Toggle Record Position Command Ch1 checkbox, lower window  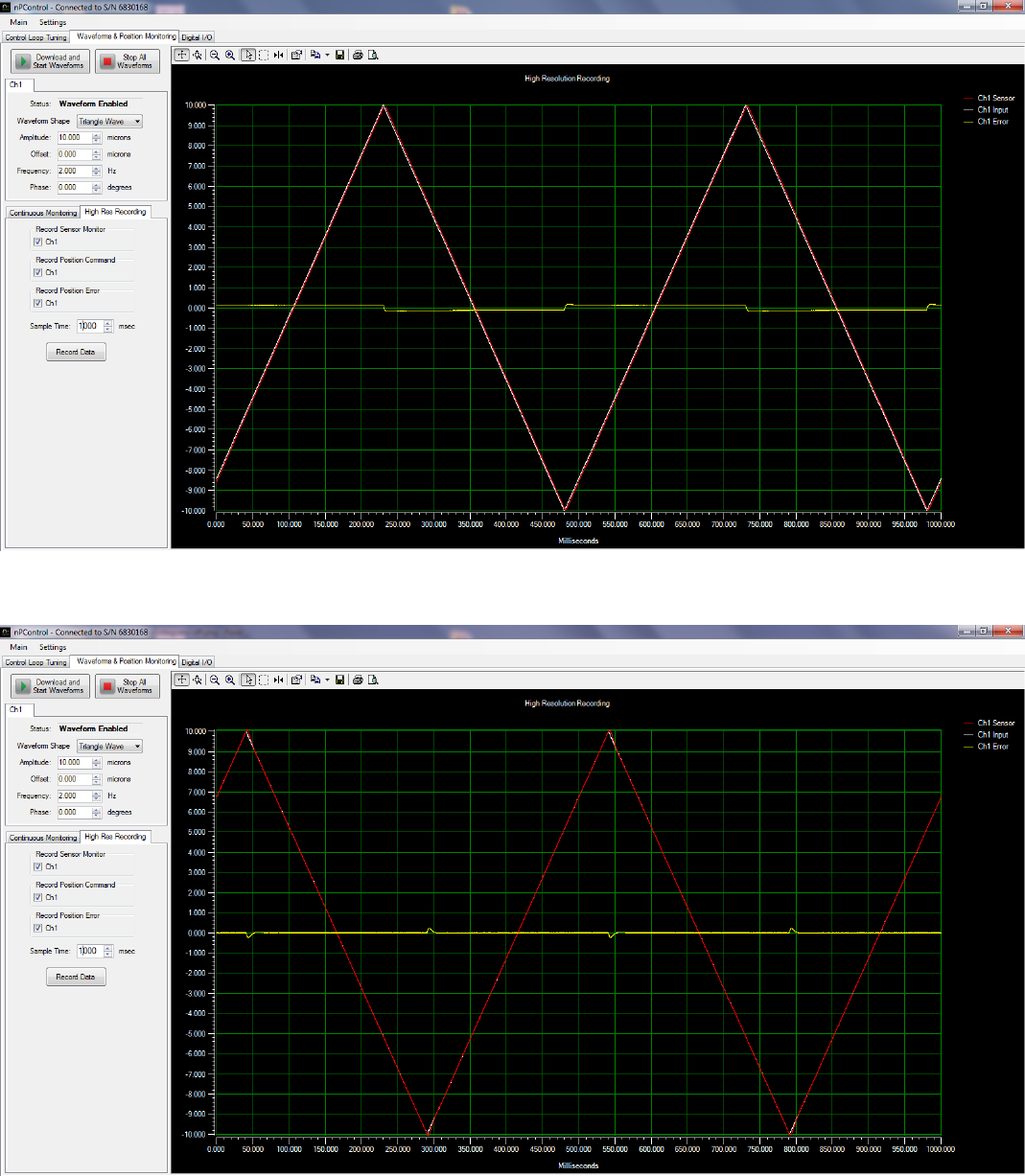[38, 897]
